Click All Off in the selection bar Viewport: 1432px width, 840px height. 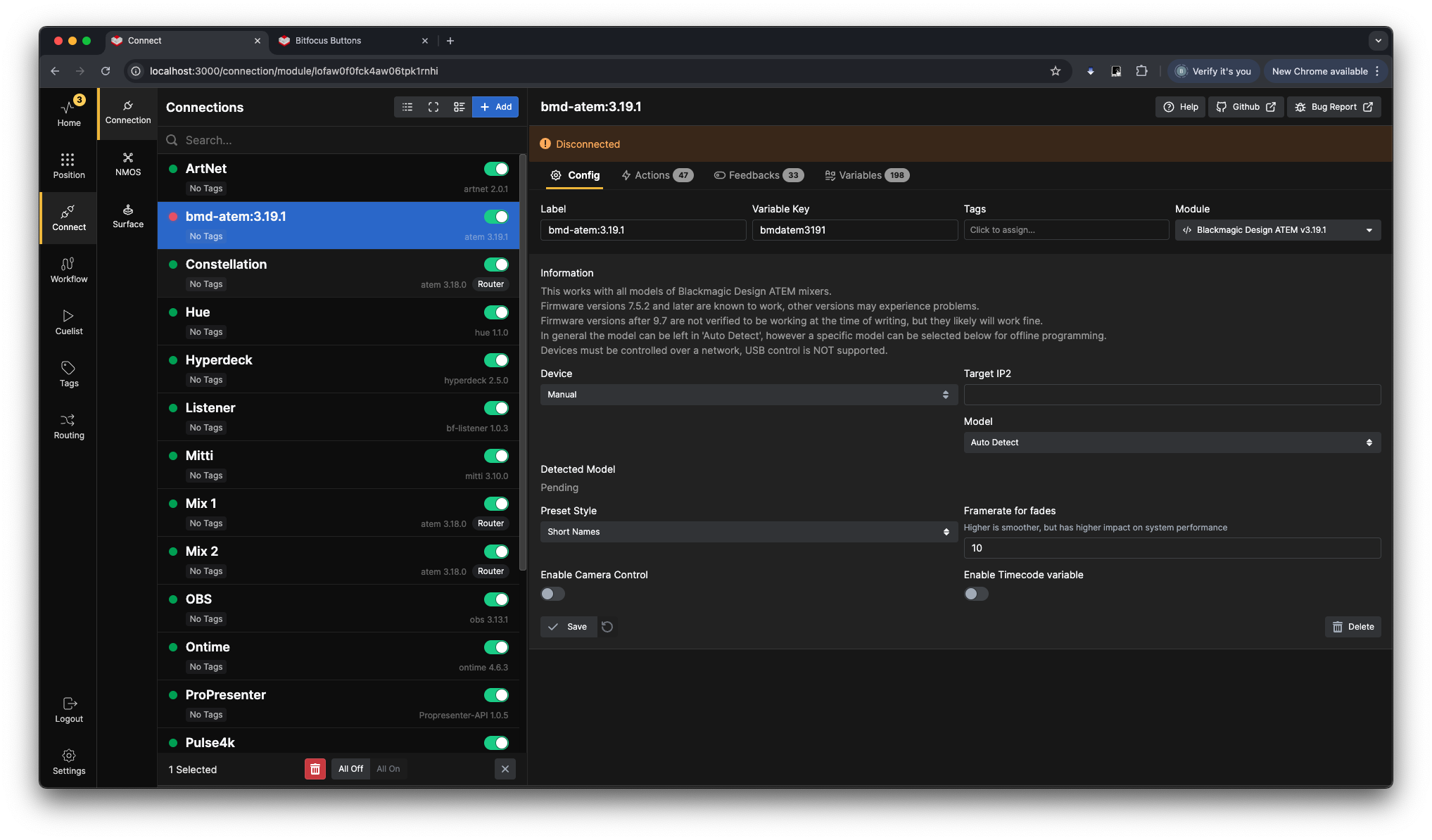pyautogui.click(x=350, y=769)
